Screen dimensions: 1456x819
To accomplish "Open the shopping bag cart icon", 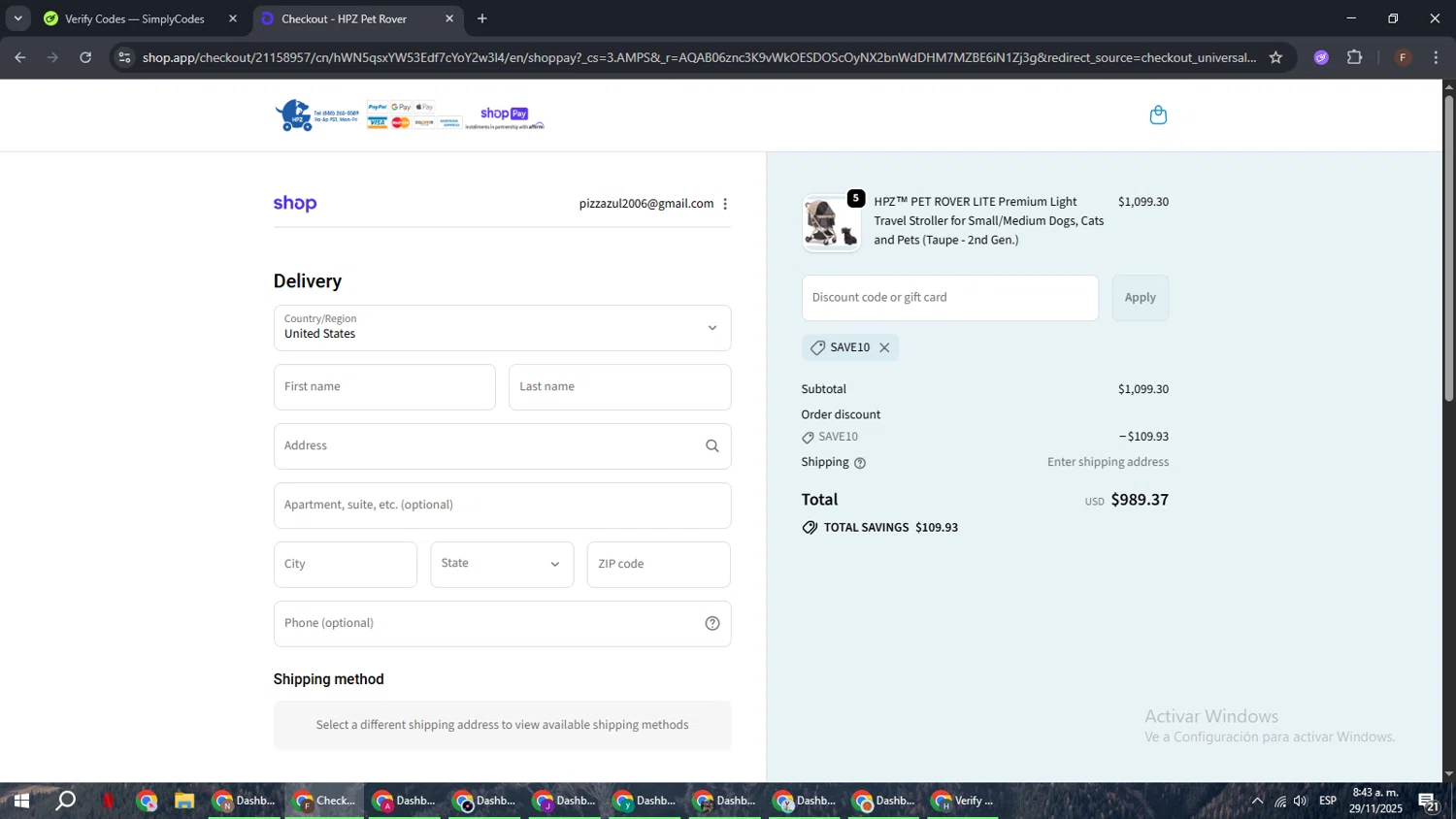I will coord(1158,115).
